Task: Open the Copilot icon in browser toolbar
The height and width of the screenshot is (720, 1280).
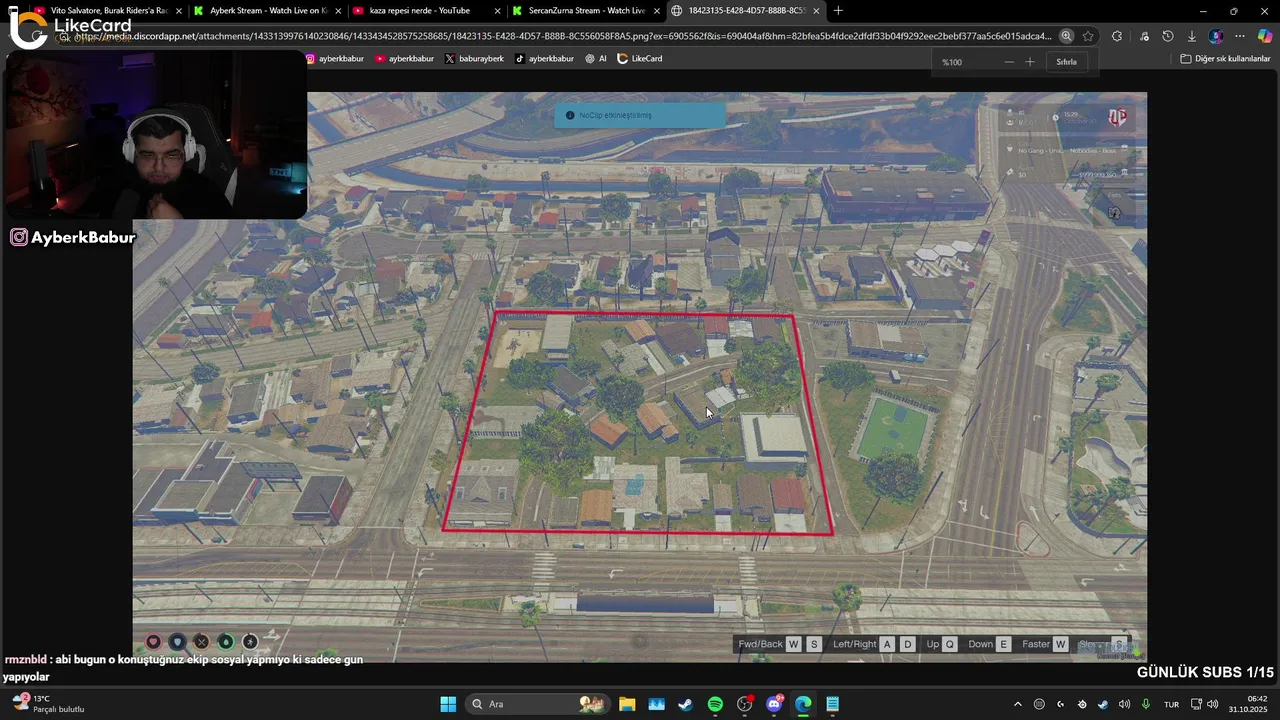Action: 1264,36
